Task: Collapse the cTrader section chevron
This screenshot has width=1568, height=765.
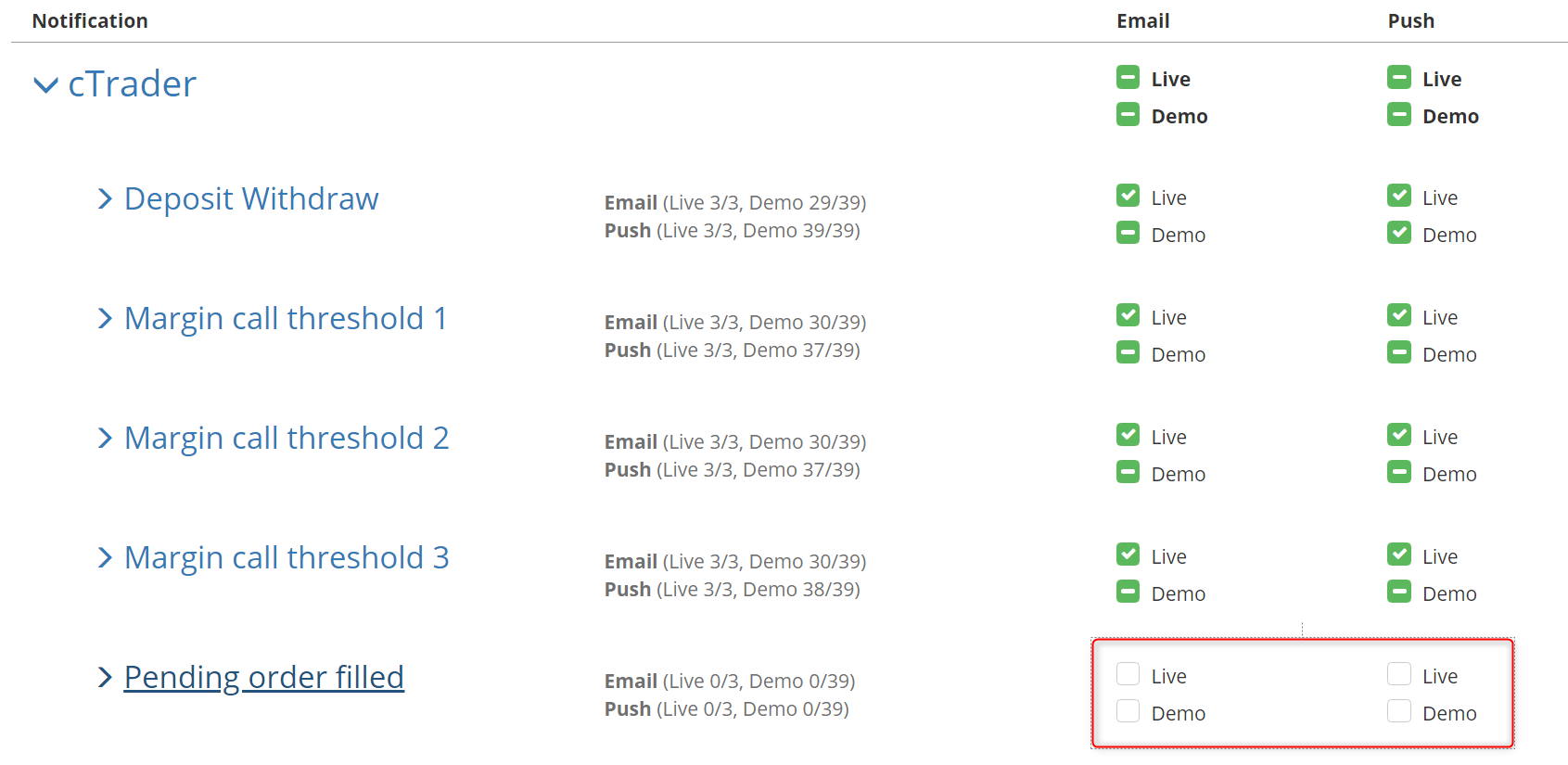Action: (x=45, y=85)
